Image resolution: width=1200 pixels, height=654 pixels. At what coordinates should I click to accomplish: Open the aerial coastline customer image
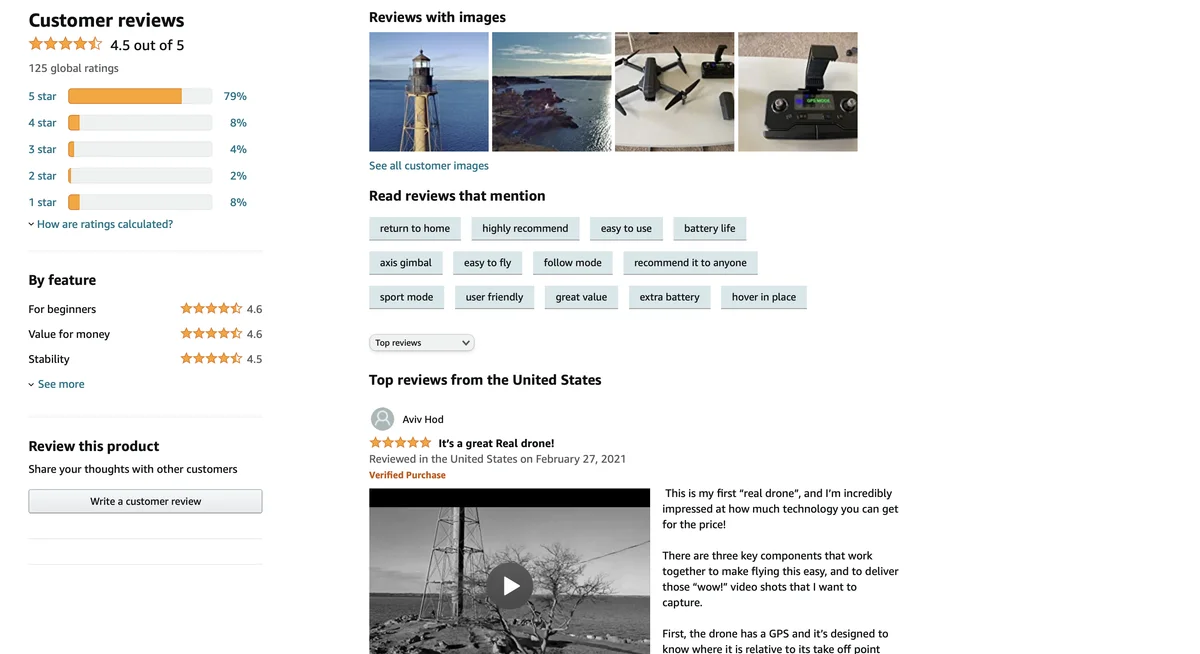point(552,92)
